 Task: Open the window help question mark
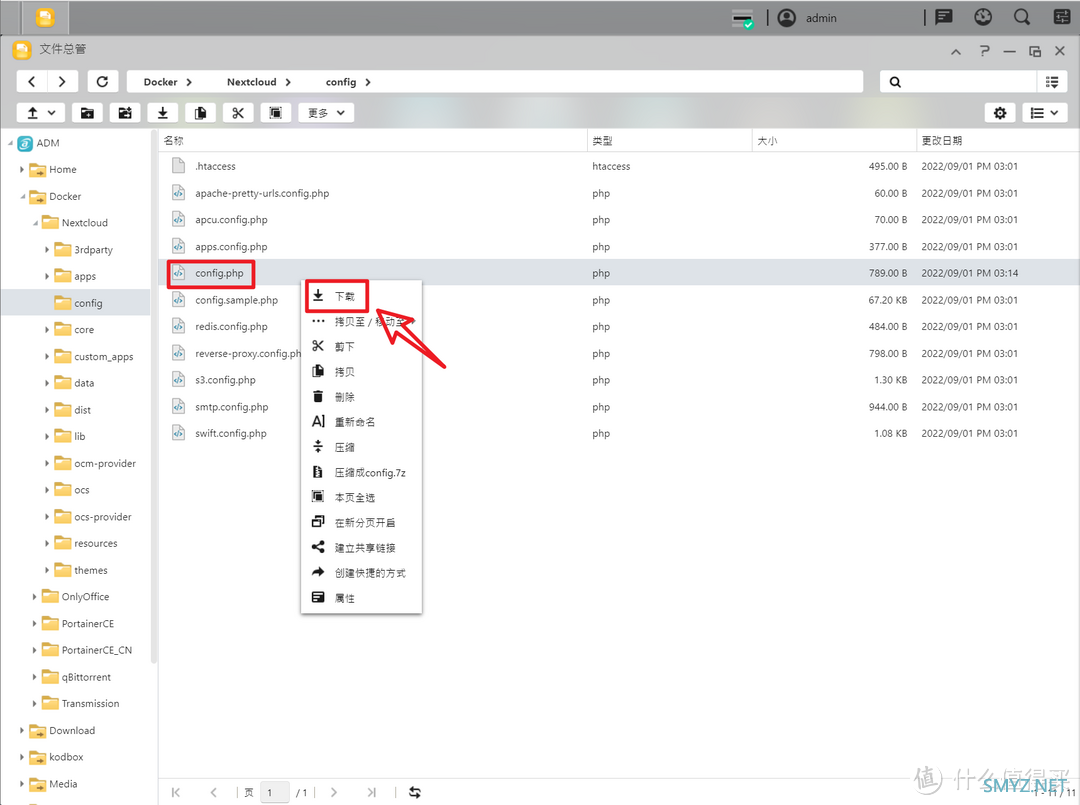coord(984,51)
